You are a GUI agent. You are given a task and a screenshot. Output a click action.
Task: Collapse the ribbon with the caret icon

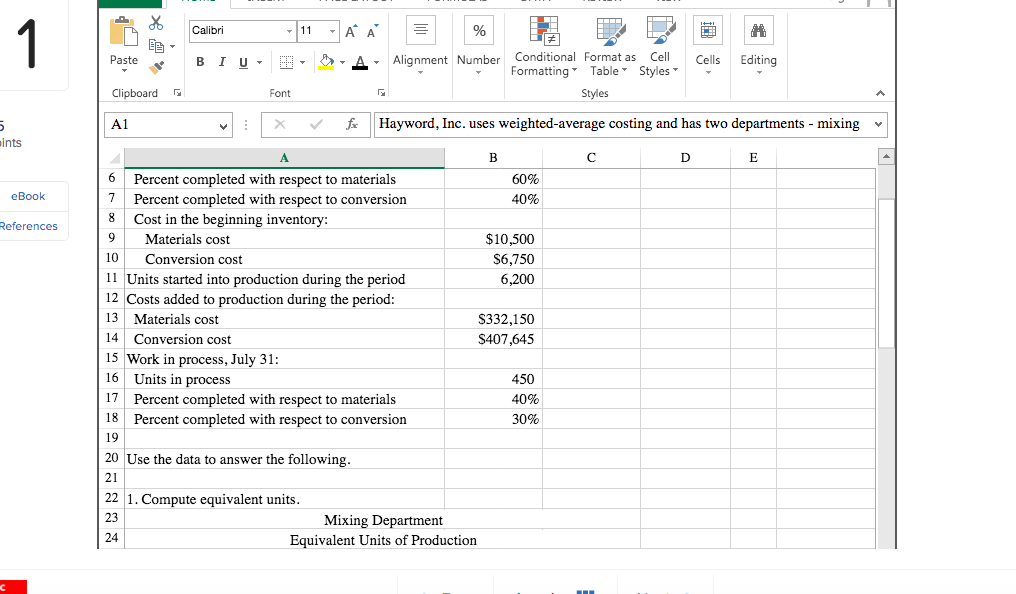pos(880,93)
